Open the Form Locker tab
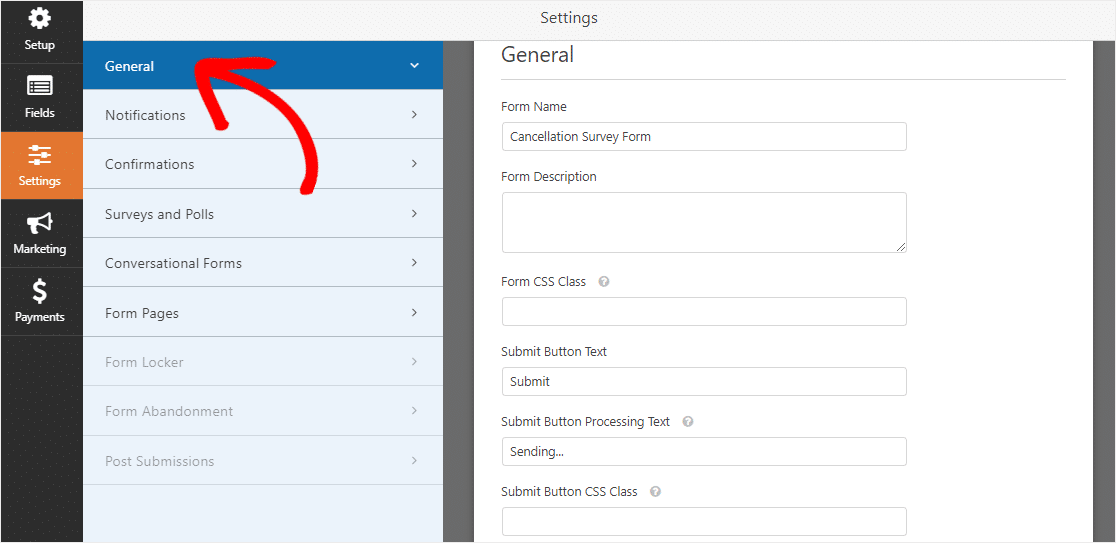Image resolution: width=1116 pixels, height=543 pixels. point(263,362)
